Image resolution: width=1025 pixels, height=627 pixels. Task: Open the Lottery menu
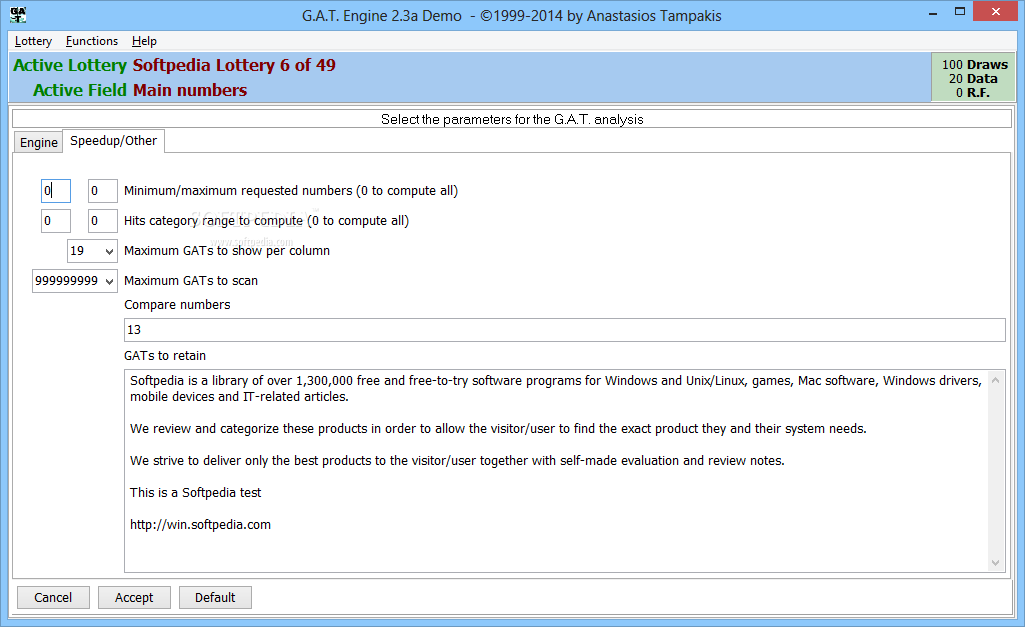[x=33, y=41]
